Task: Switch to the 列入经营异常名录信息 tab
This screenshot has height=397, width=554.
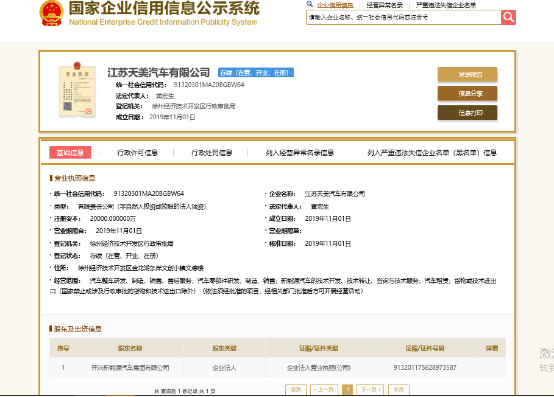Action: [300, 153]
